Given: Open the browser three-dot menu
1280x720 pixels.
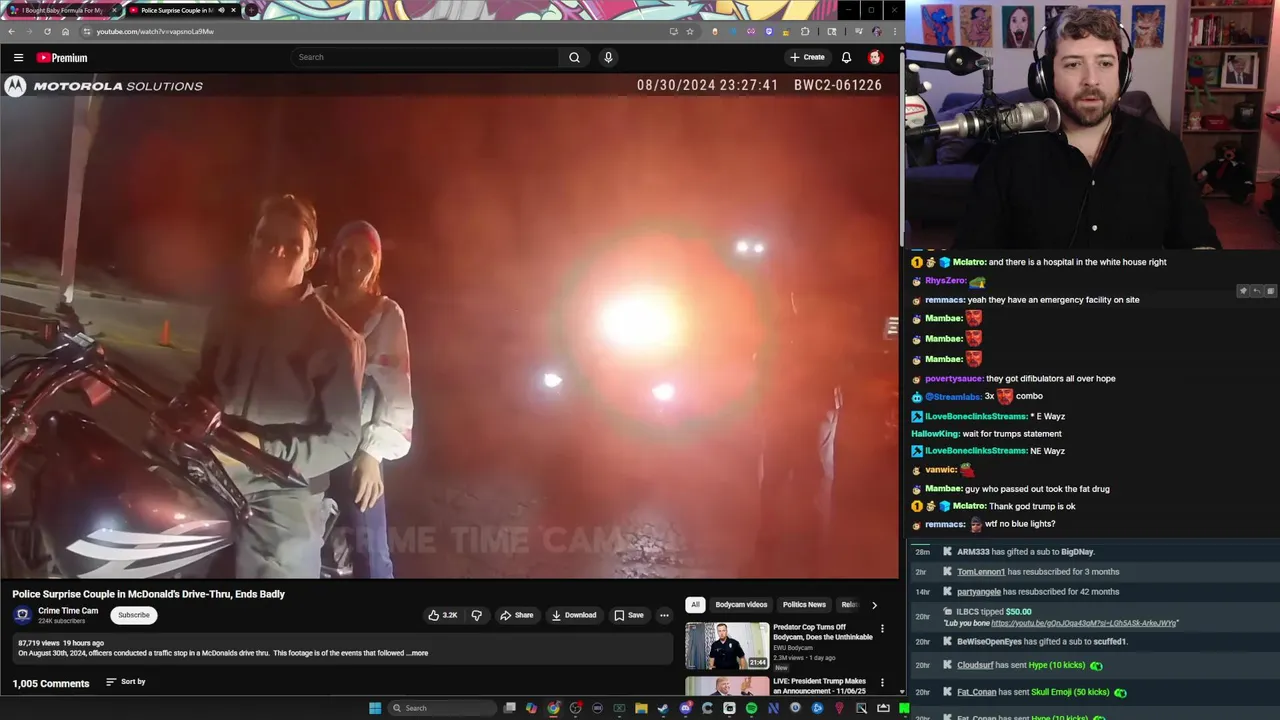Looking at the screenshot, I should click(894, 31).
